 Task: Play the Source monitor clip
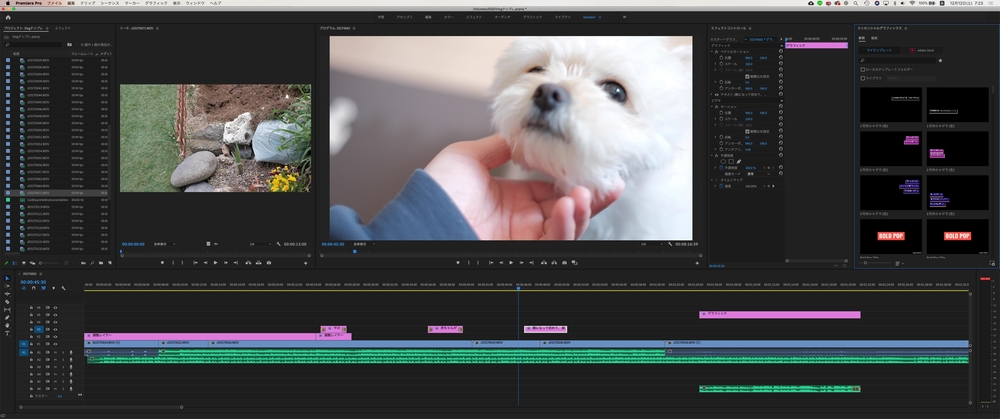coord(216,263)
